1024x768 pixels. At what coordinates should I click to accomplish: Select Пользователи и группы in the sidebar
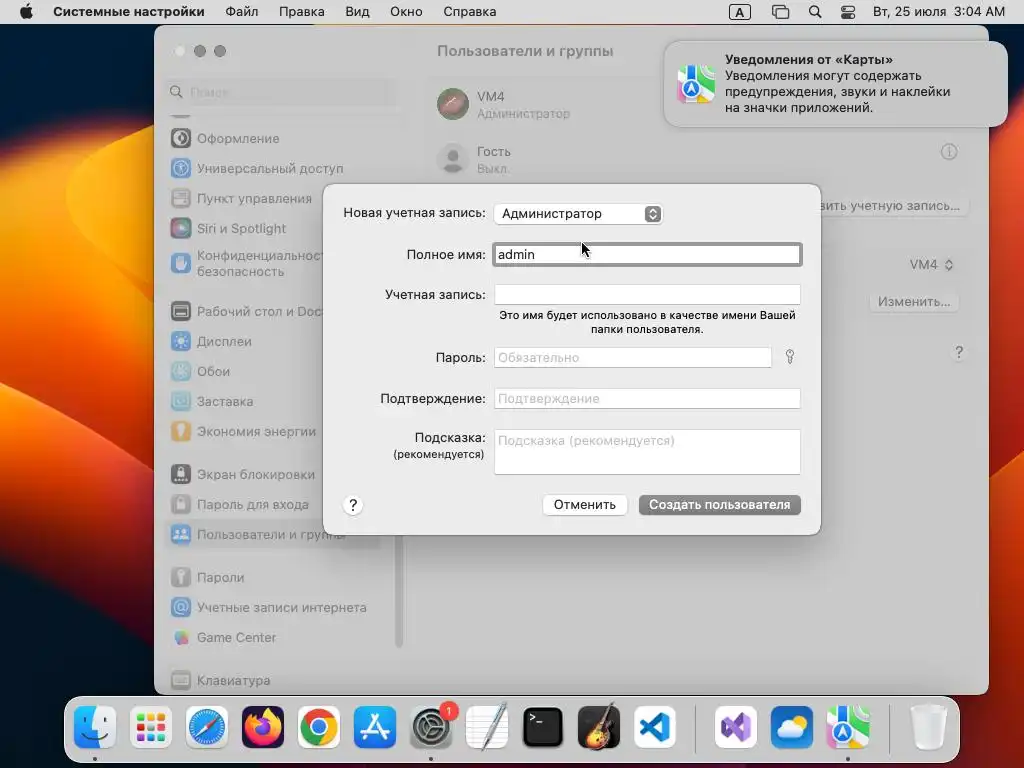tap(273, 535)
